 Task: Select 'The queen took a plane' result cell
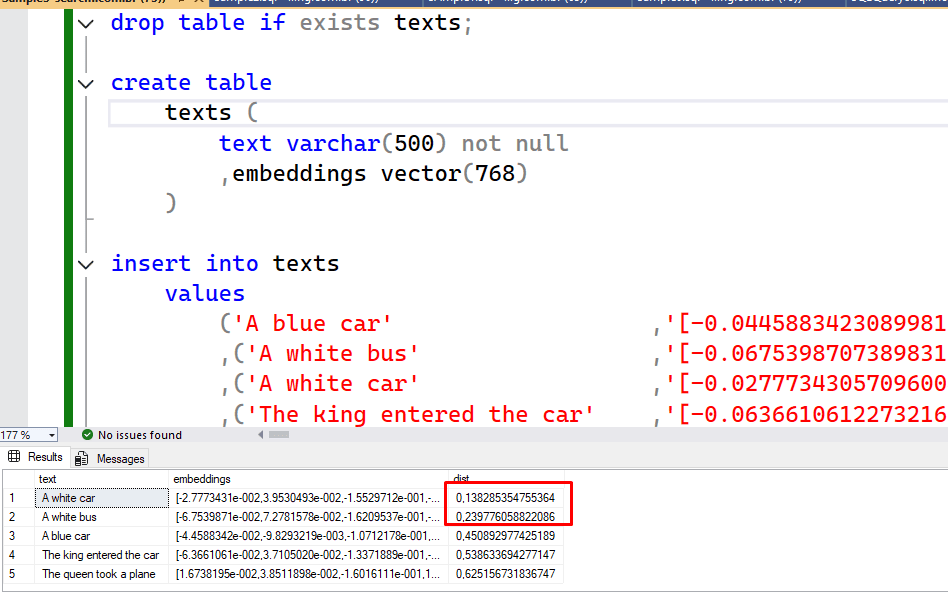point(102,574)
